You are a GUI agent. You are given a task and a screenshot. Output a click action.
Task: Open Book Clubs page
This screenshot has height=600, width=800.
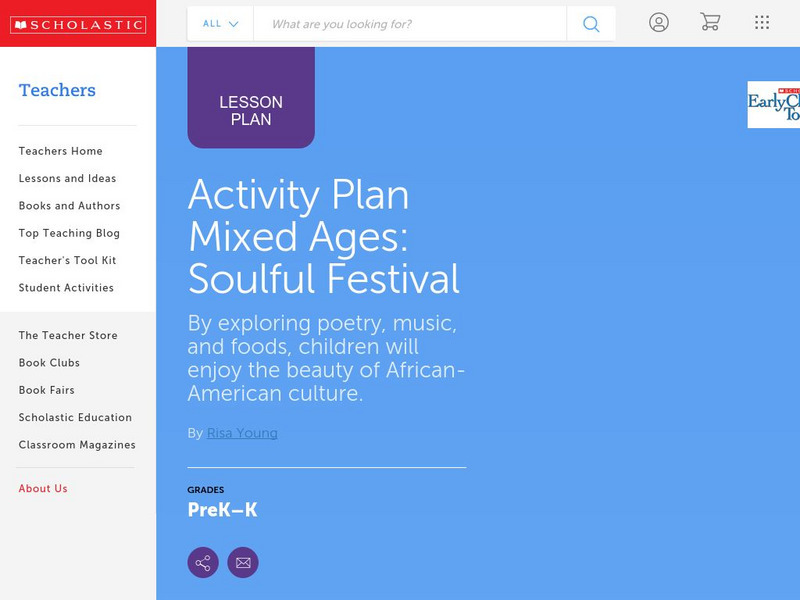tap(48, 363)
